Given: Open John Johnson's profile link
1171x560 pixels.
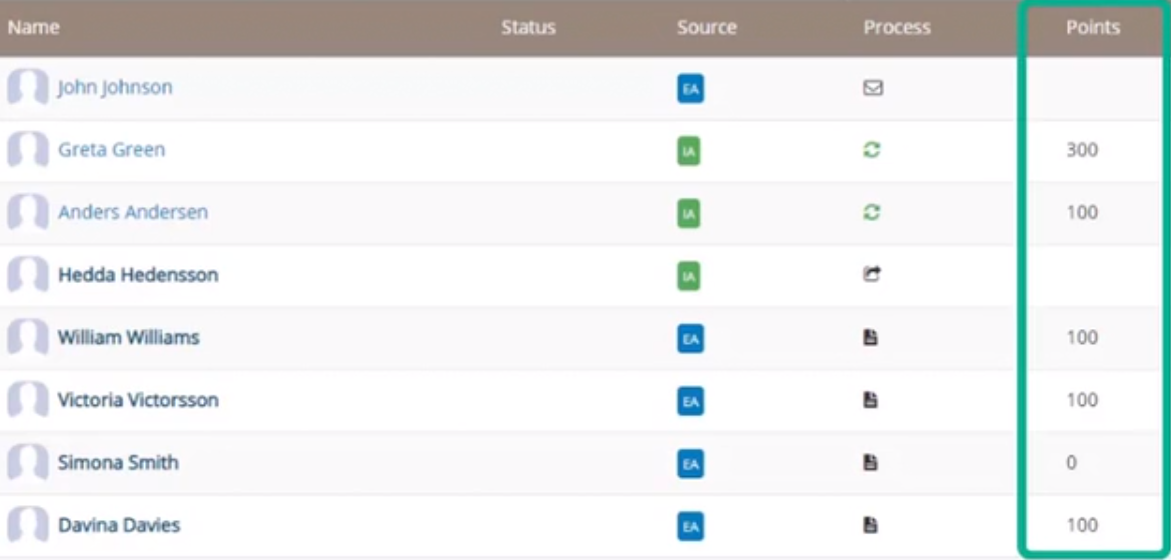Looking at the screenshot, I should pos(115,87).
